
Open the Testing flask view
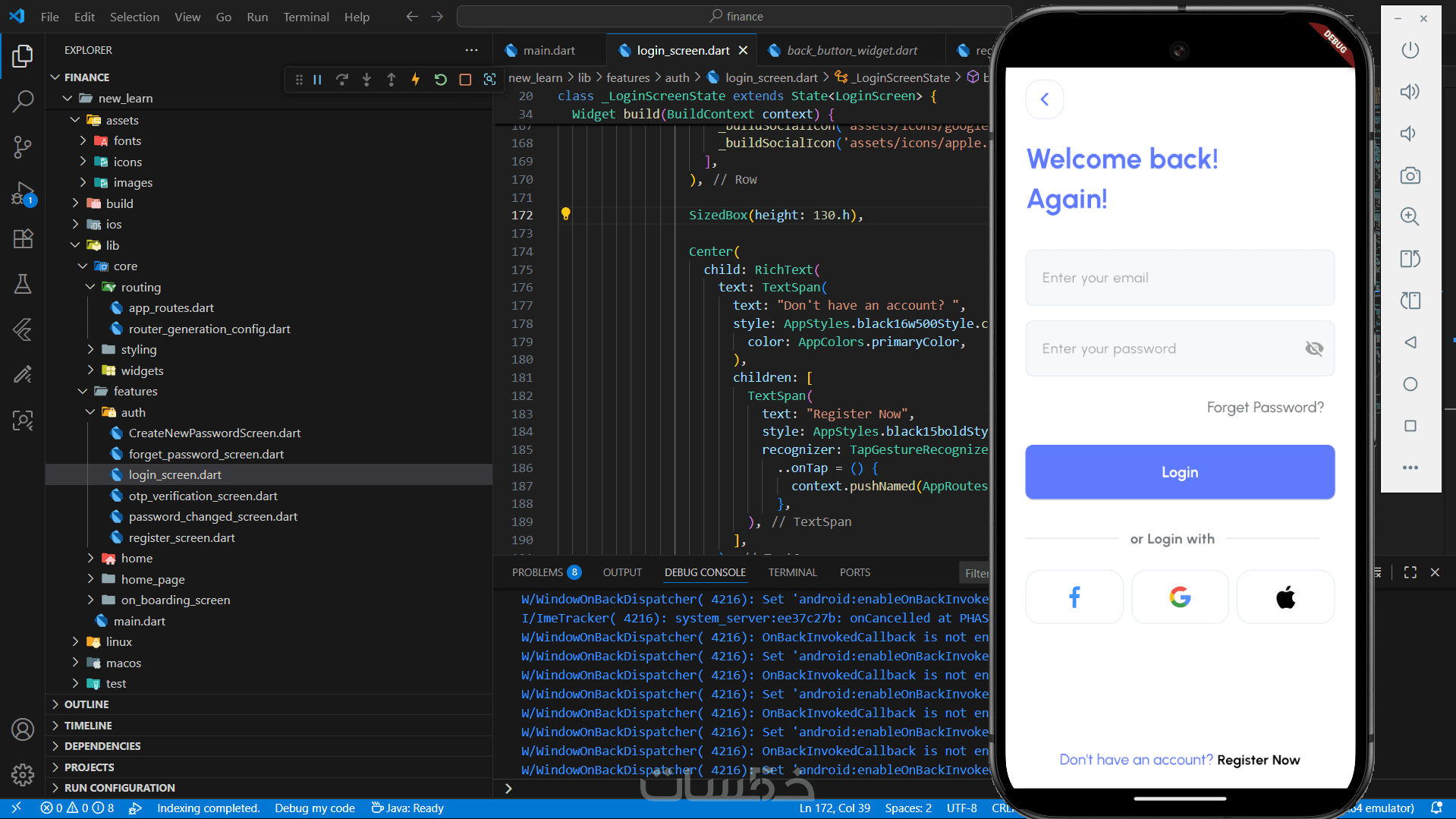[x=23, y=284]
